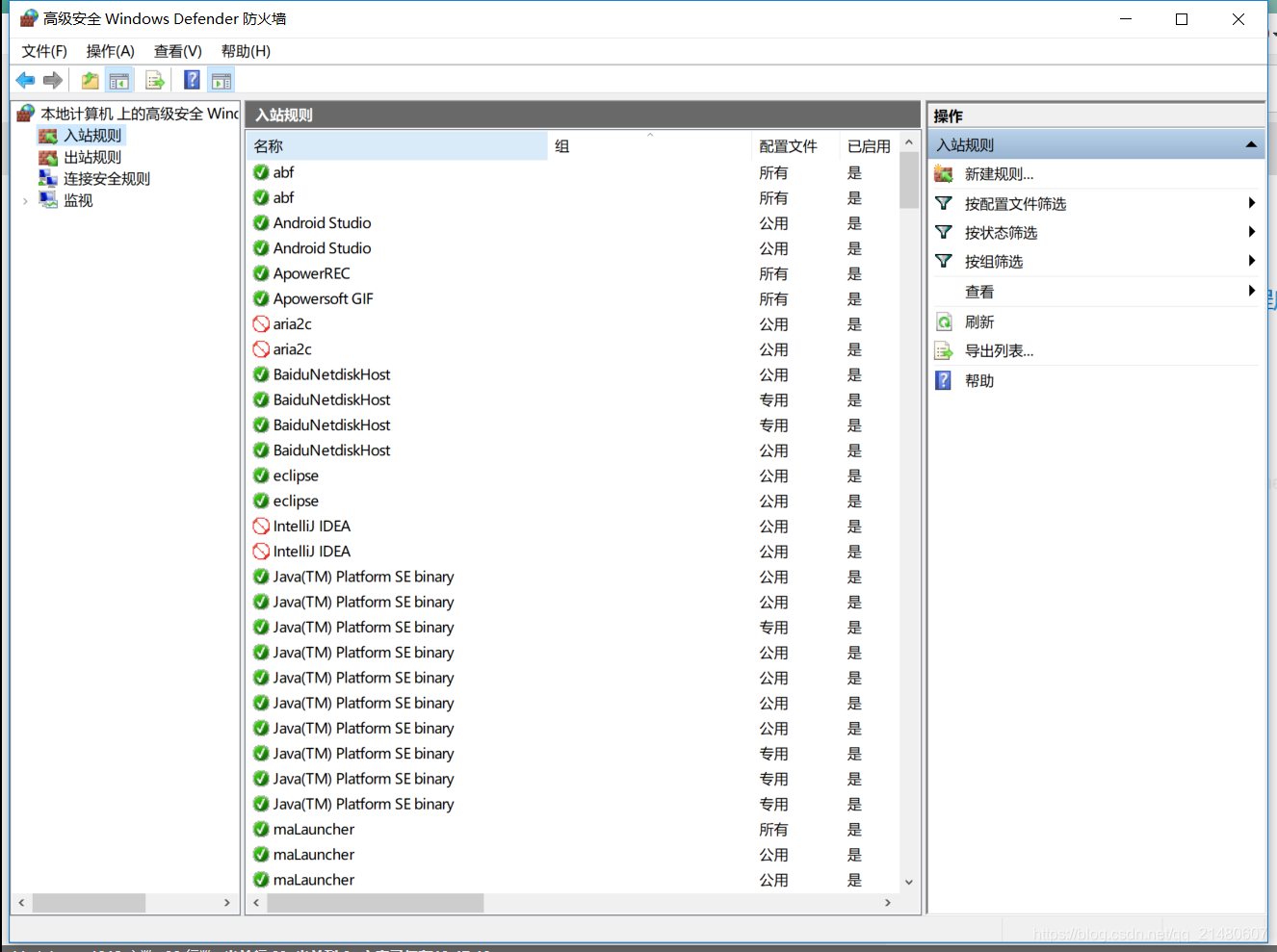Open the 按组筛选 submenu arrow
Screen dimensions: 1277x952
(x=1251, y=261)
